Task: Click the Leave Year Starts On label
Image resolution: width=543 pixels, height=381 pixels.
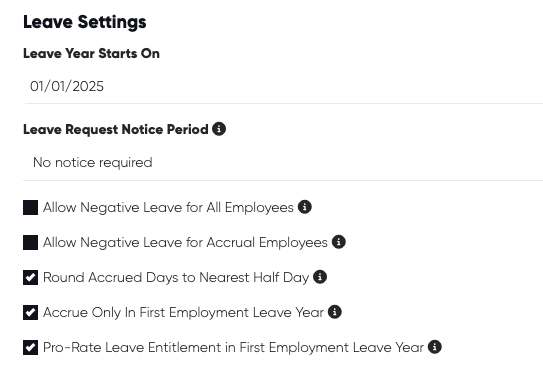Action: (91, 54)
